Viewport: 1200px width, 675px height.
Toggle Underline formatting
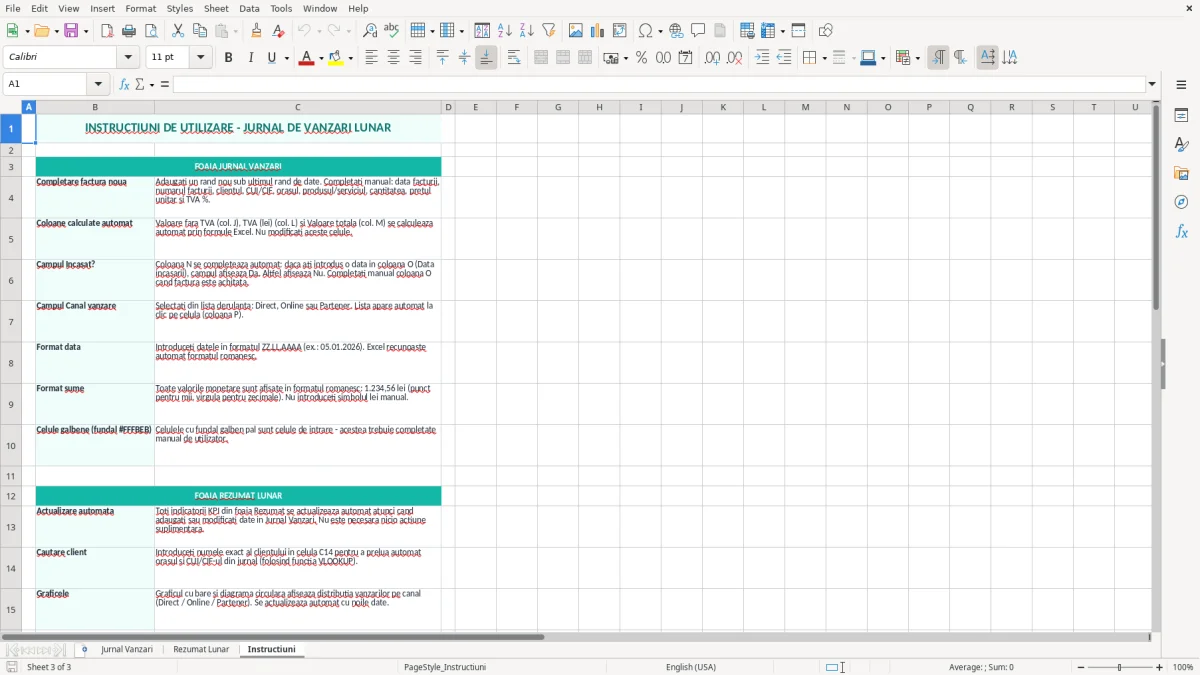[x=271, y=58]
